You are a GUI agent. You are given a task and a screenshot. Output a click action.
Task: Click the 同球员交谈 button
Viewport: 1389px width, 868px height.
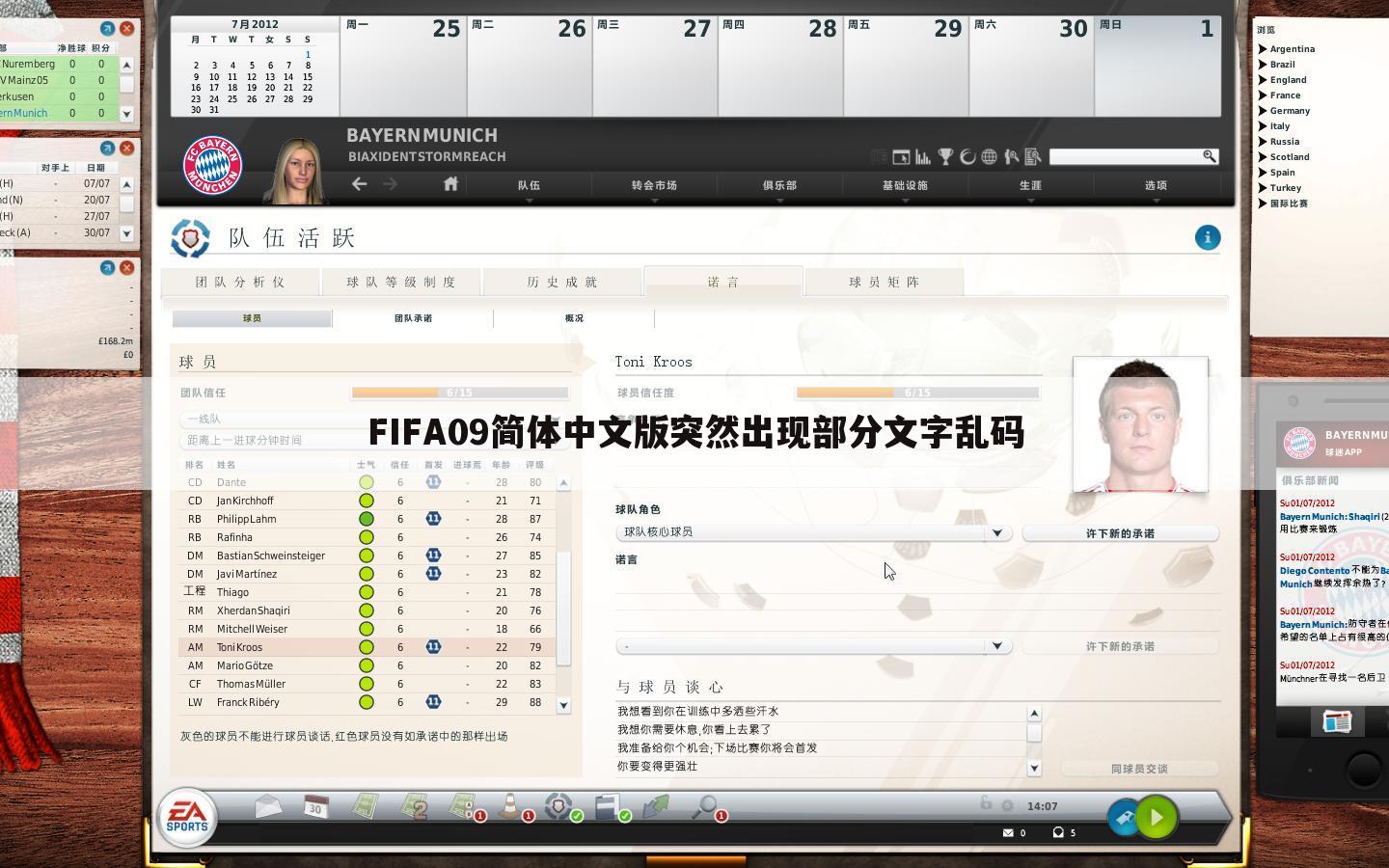pyautogui.click(x=1139, y=769)
